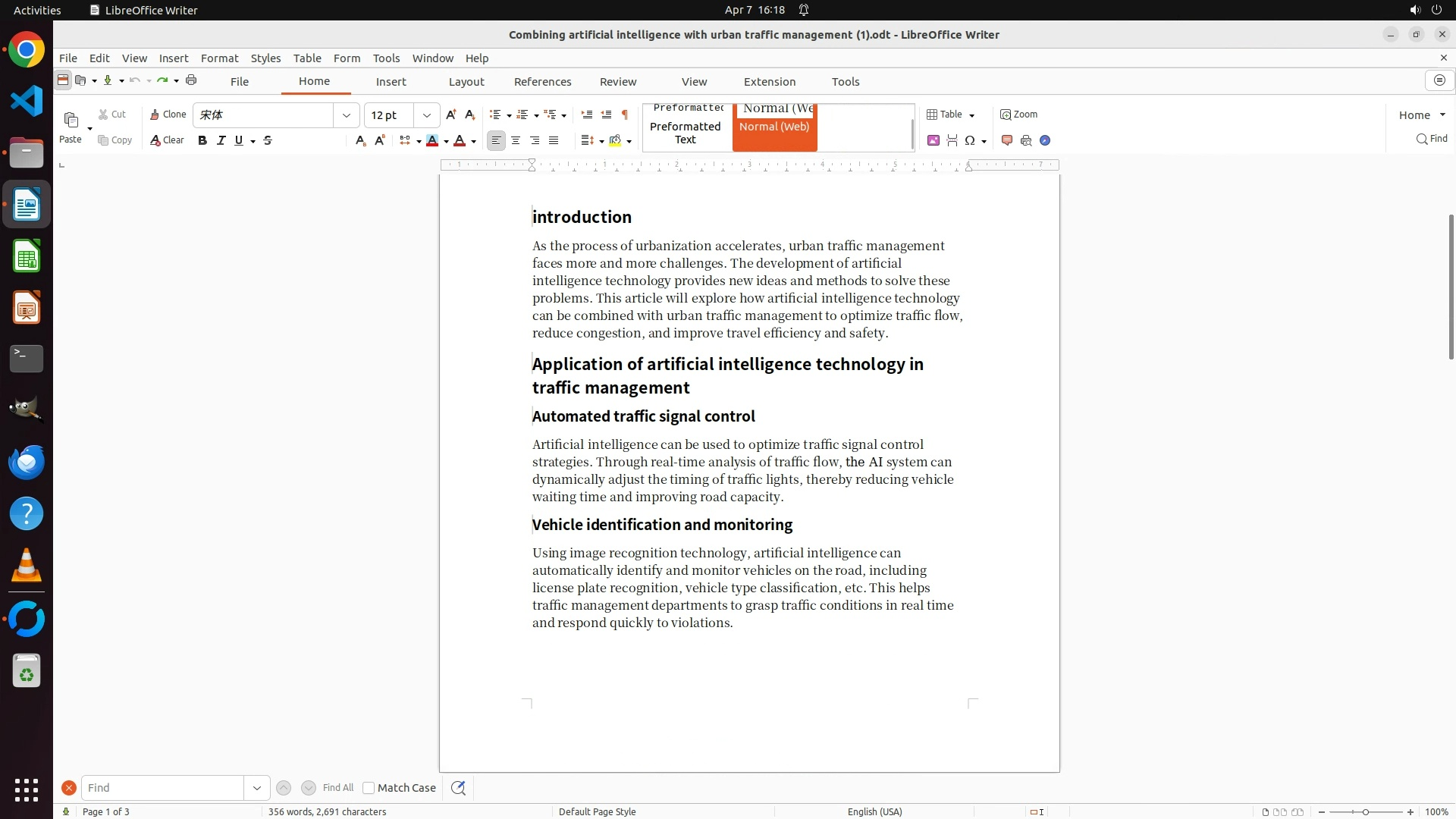Image resolution: width=1456 pixels, height=819 pixels.
Task: Expand the font name dropdown
Action: [x=347, y=115]
